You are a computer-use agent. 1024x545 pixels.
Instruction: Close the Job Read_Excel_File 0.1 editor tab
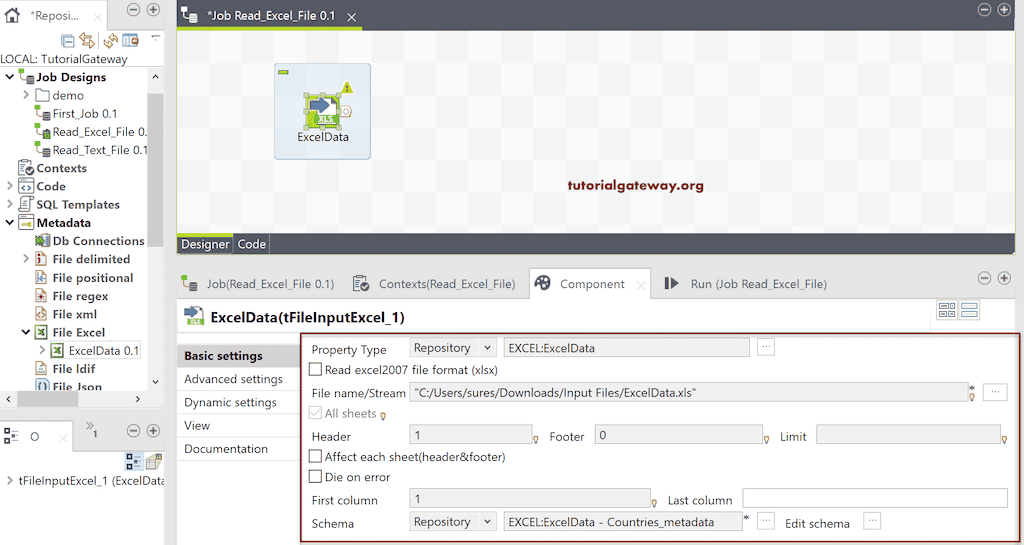351,18
